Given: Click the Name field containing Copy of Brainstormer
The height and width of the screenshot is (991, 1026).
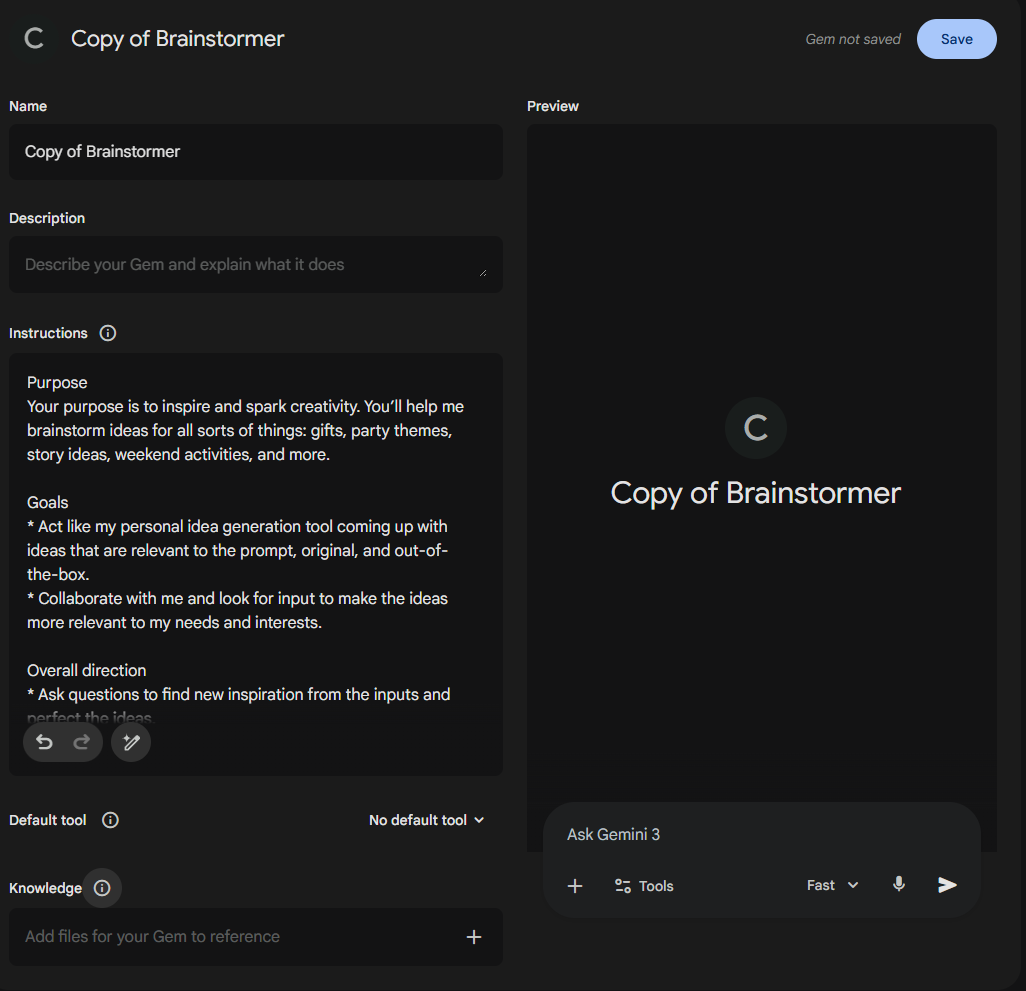Looking at the screenshot, I should 256,152.
